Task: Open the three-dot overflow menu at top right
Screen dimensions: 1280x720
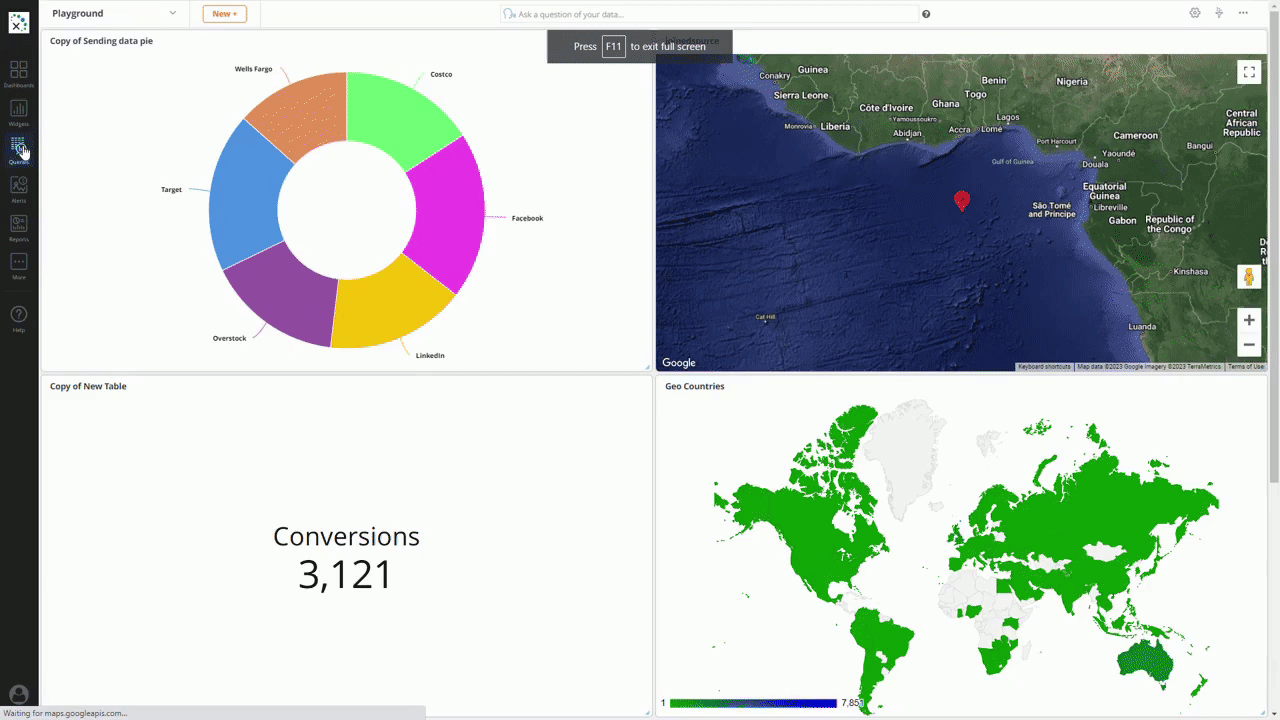Action: (x=1243, y=12)
